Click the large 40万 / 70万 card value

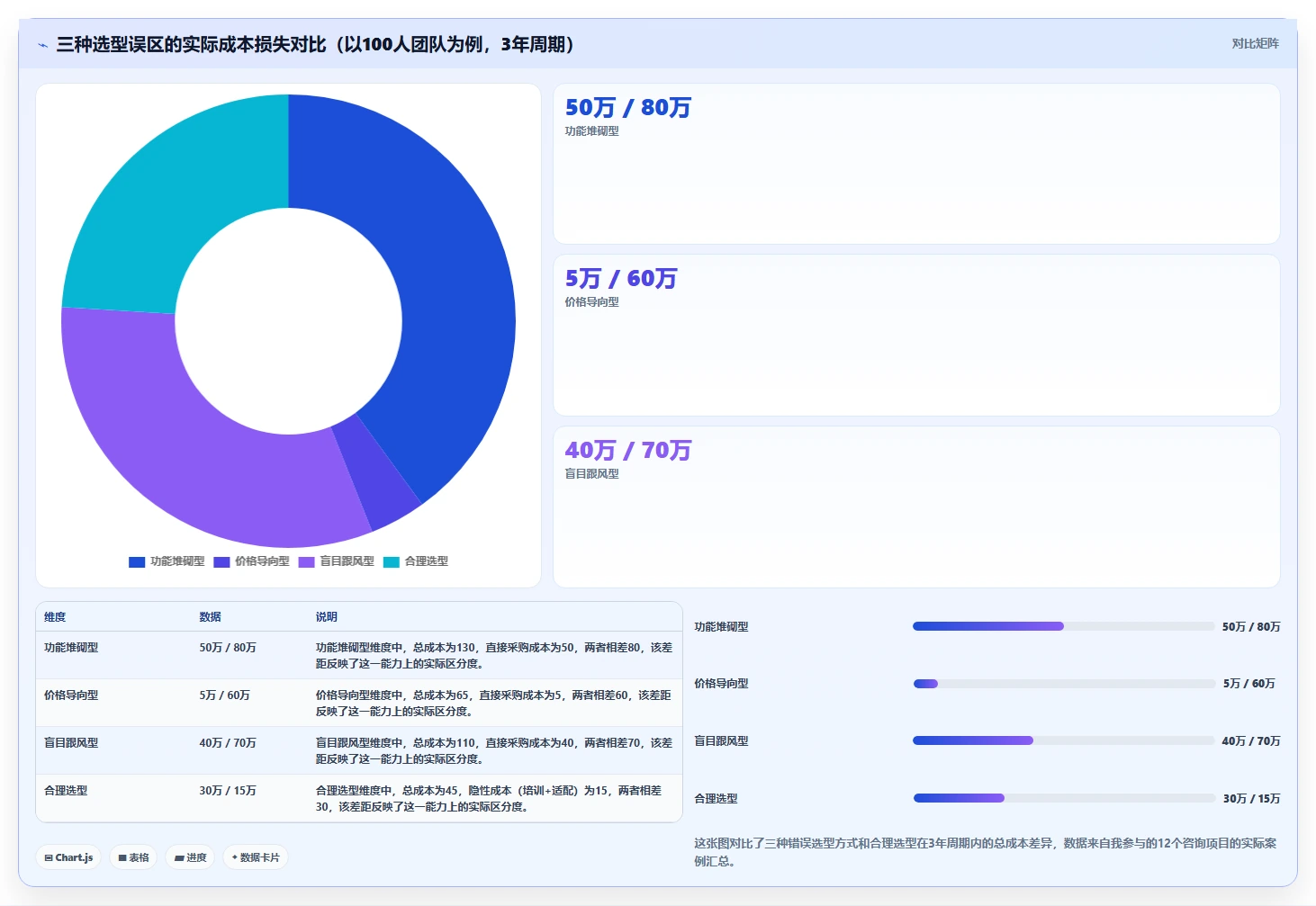pos(627,450)
